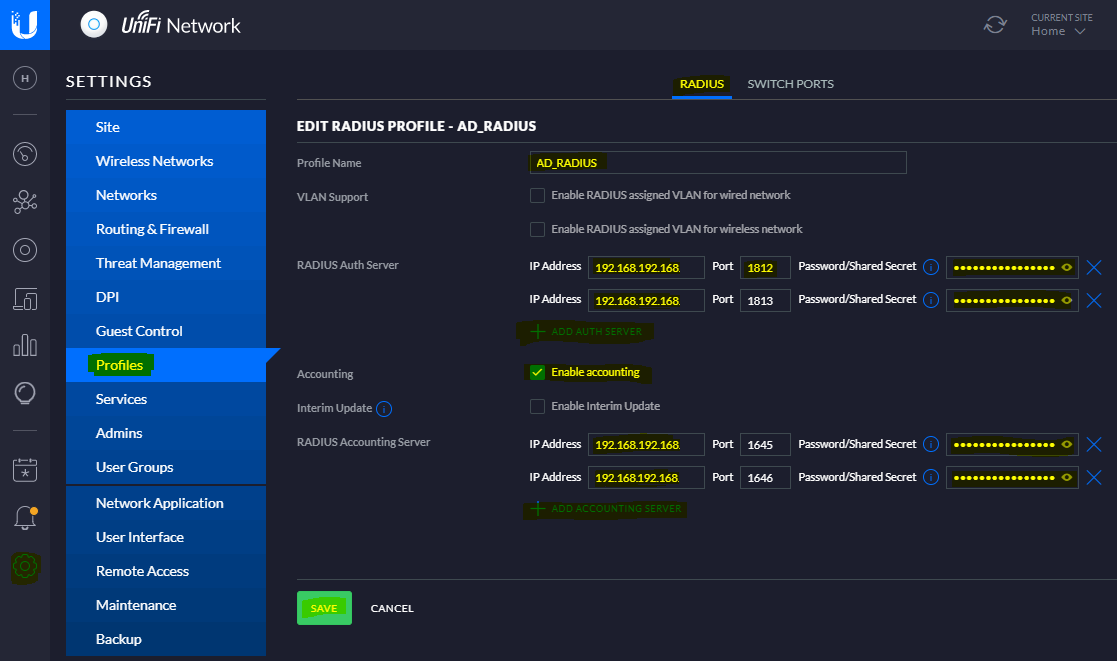
Task: Click the refresh icon in top bar
Action: (x=995, y=25)
